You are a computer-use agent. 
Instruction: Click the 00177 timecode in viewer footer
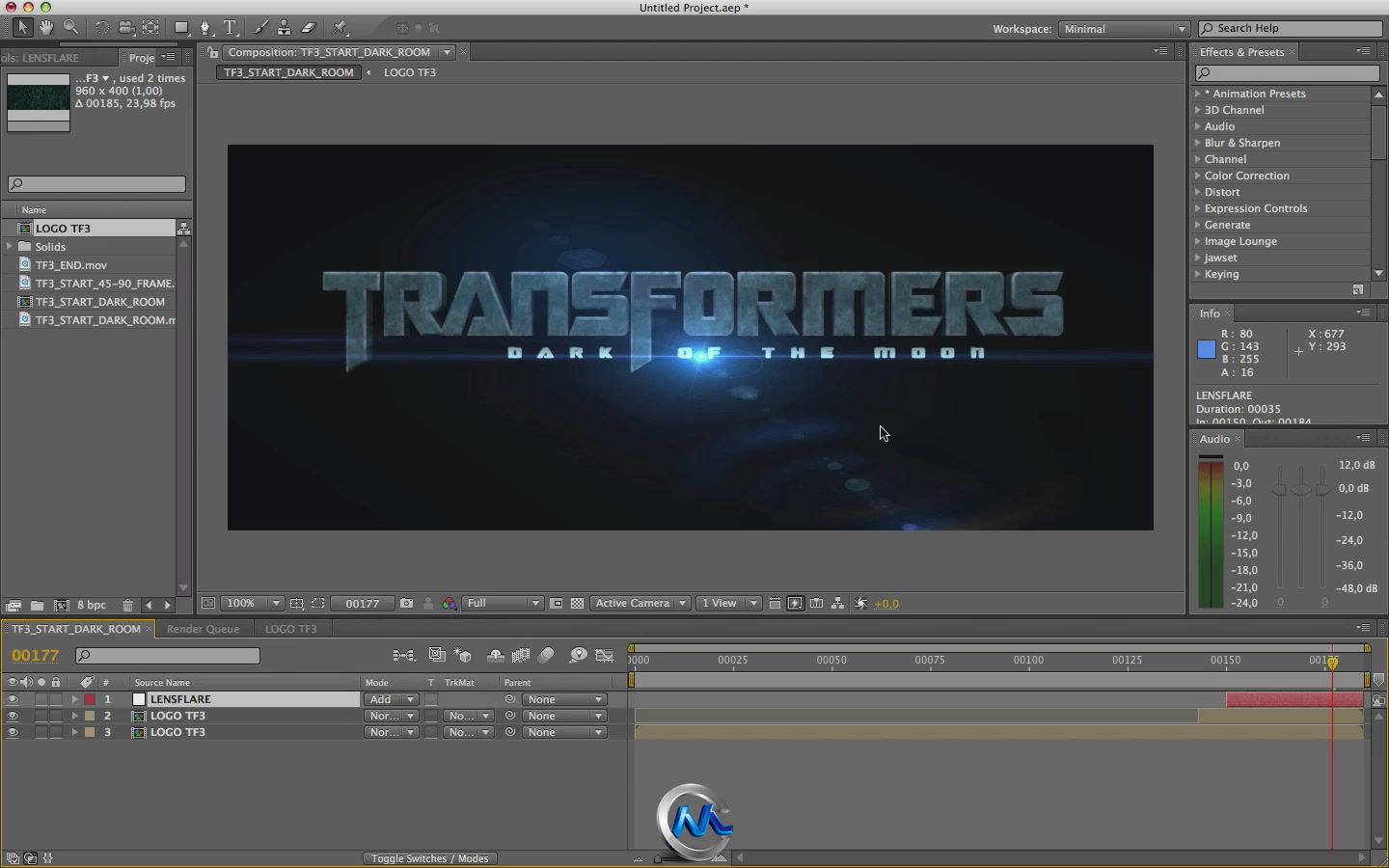pyautogui.click(x=363, y=604)
